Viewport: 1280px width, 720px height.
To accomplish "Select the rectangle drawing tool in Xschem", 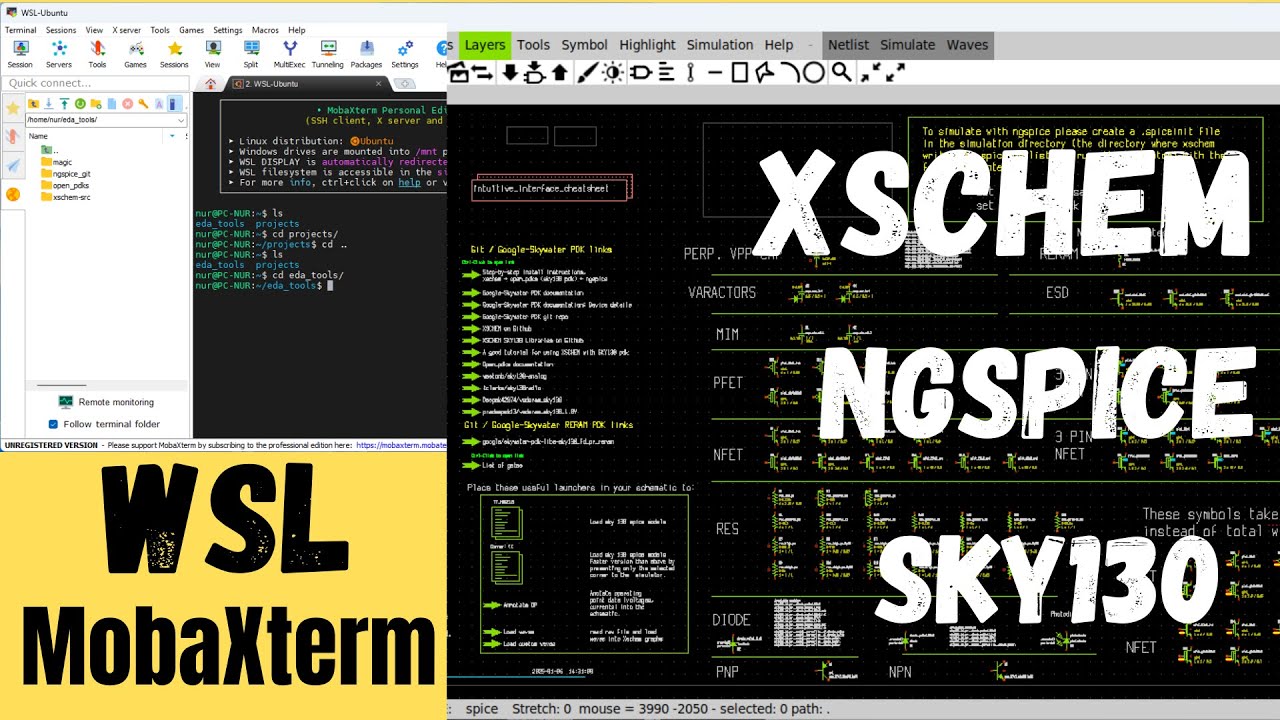I will (x=740, y=72).
